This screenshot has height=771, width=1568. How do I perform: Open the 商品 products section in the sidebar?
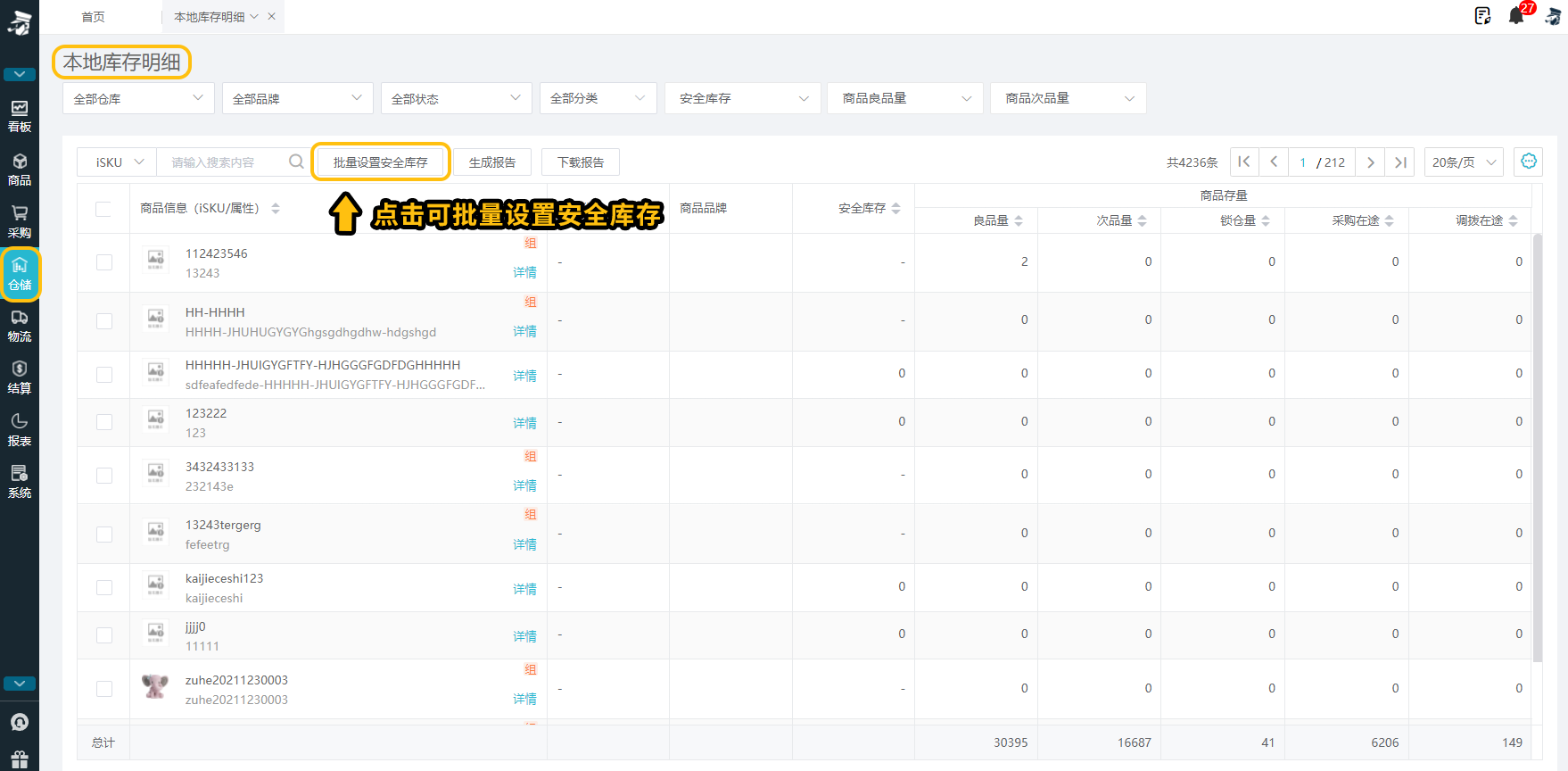[20, 169]
